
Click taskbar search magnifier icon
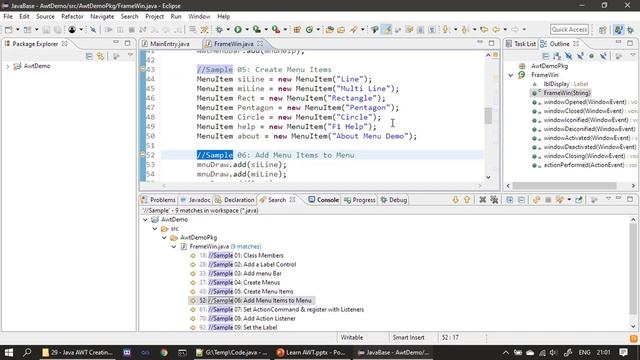click(27, 352)
